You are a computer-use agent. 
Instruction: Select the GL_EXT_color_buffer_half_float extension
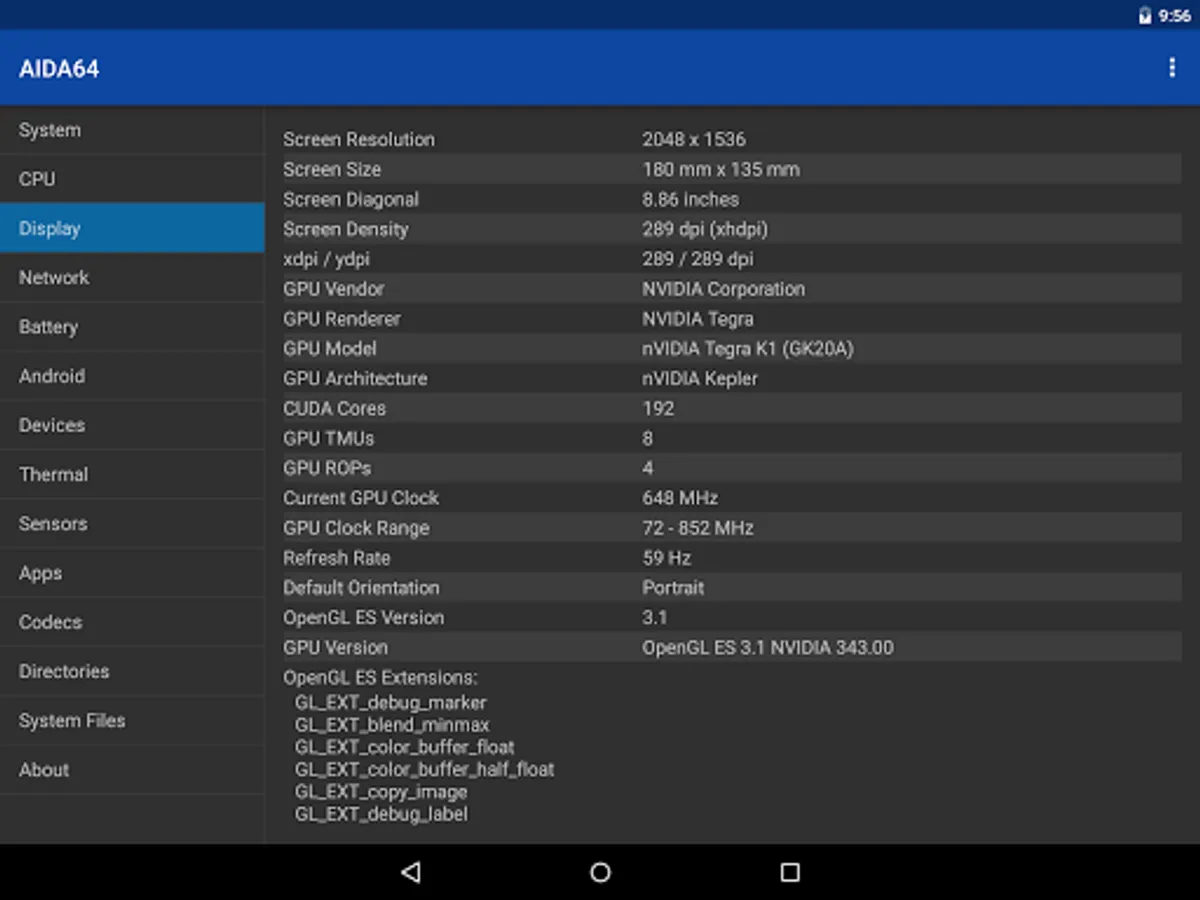click(425, 770)
